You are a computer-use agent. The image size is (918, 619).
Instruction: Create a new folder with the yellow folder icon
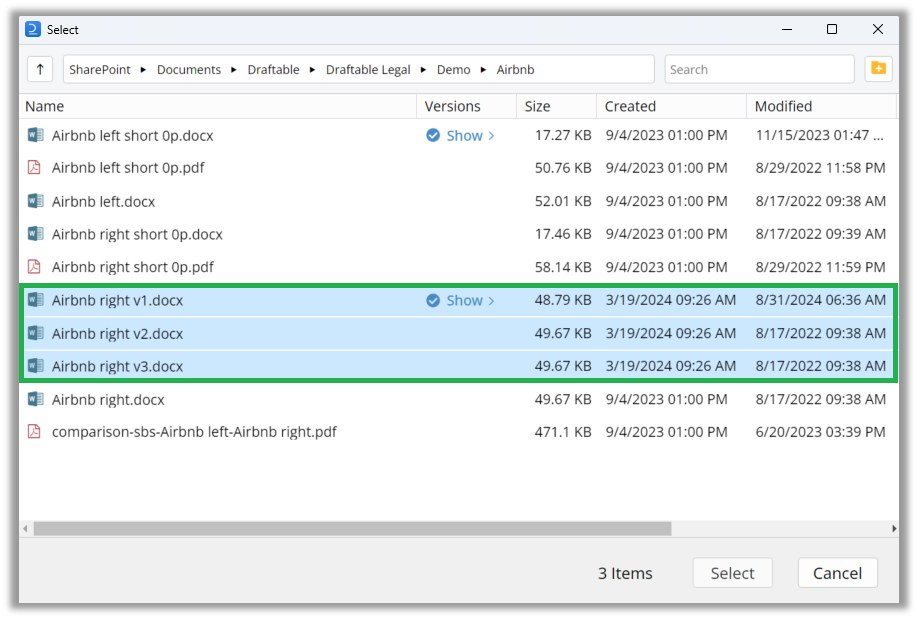[x=879, y=69]
